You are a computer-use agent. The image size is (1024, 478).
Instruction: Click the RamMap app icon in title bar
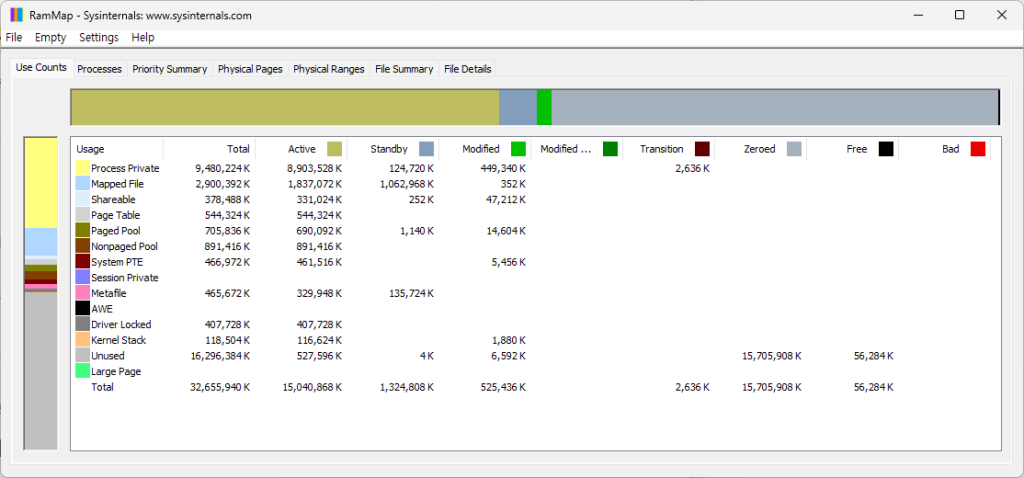point(16,15)
